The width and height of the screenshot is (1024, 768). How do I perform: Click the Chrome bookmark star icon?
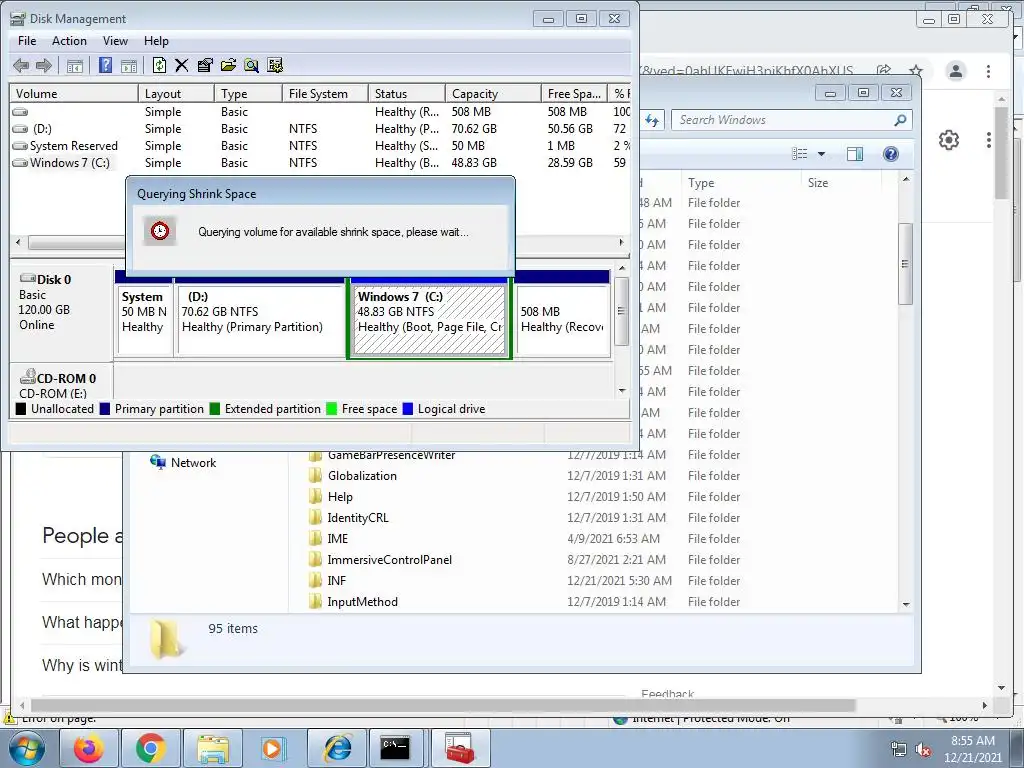[x=917, y=71]
